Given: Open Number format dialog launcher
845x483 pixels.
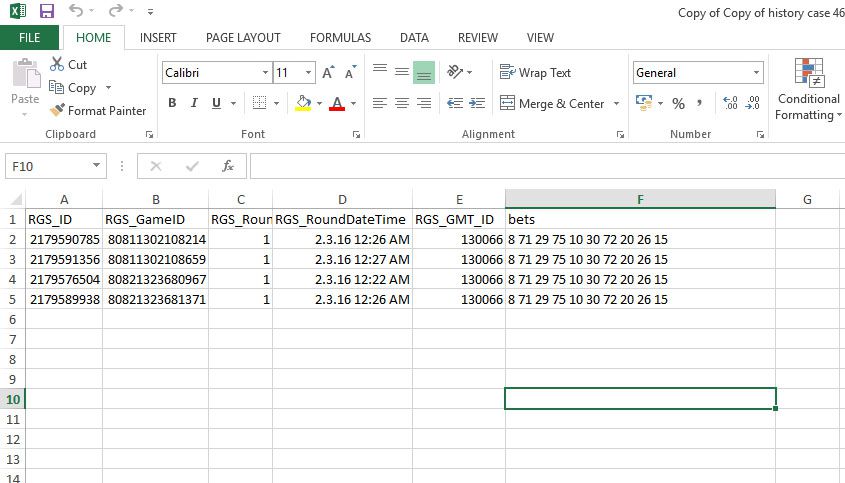Looking at the screenshot, I should coord(760,135).
